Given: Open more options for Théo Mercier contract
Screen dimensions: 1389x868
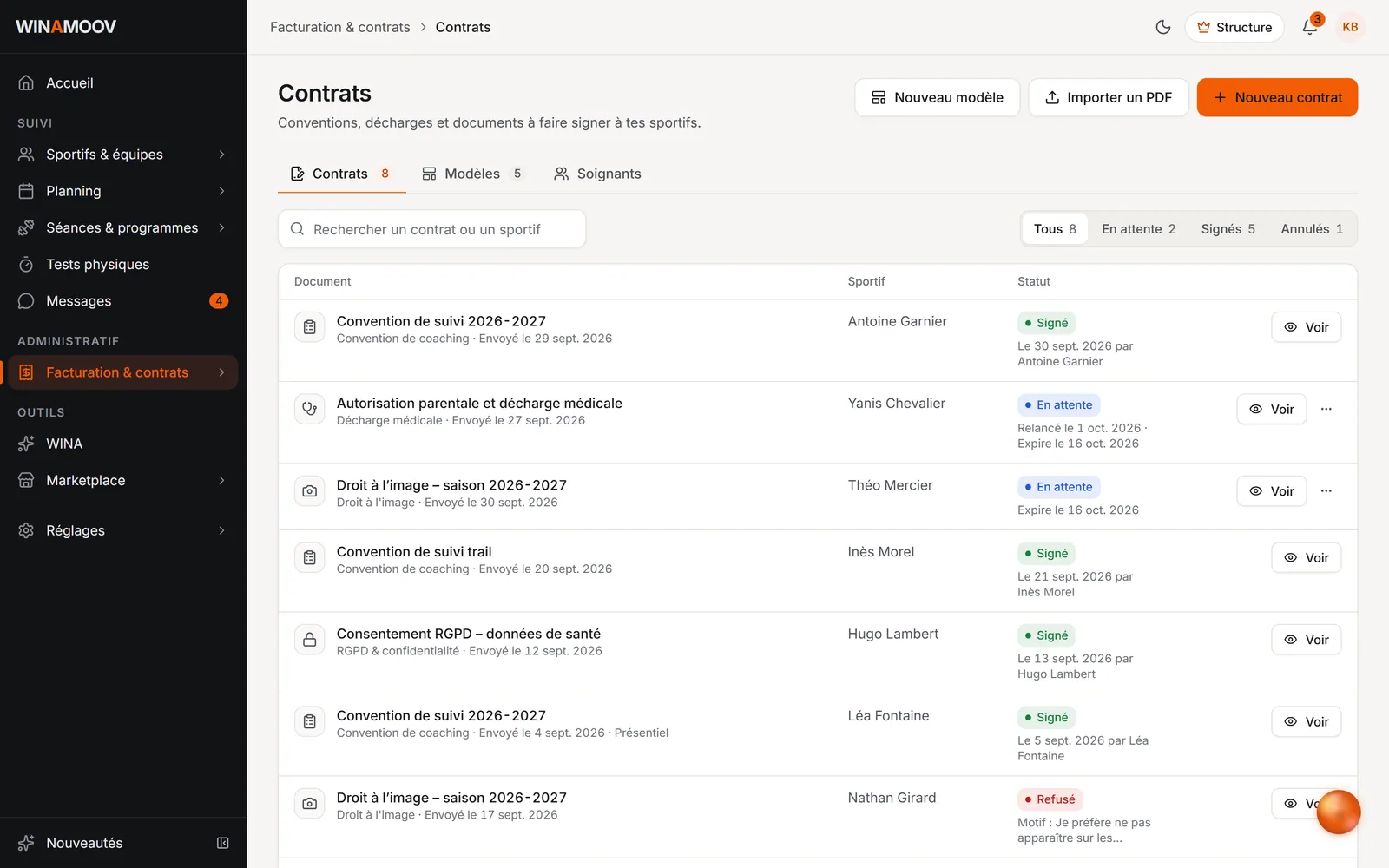Looking at the screenshot, I should coord(1326,491).
